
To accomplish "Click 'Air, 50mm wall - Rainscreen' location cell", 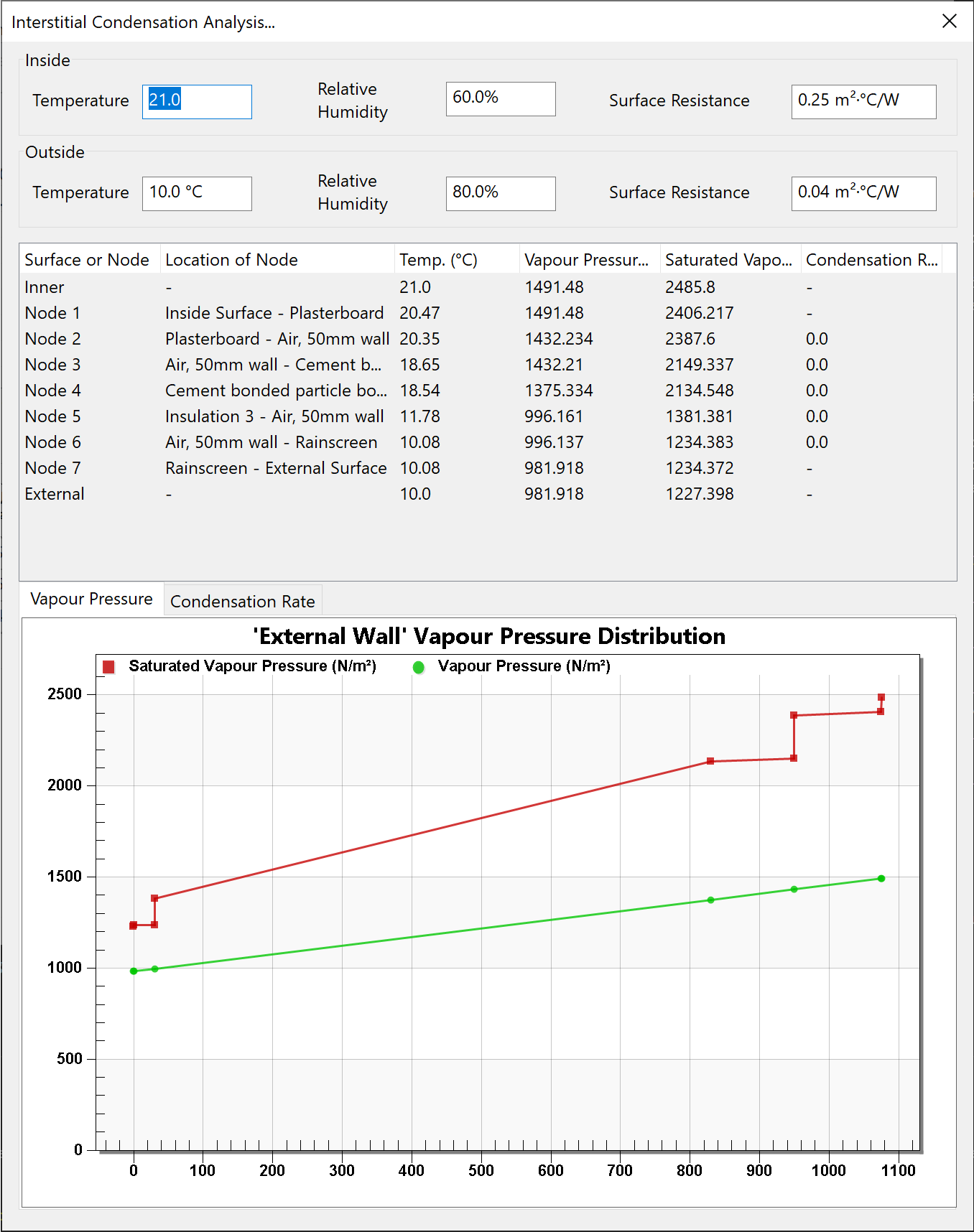I will pos(272,442).
